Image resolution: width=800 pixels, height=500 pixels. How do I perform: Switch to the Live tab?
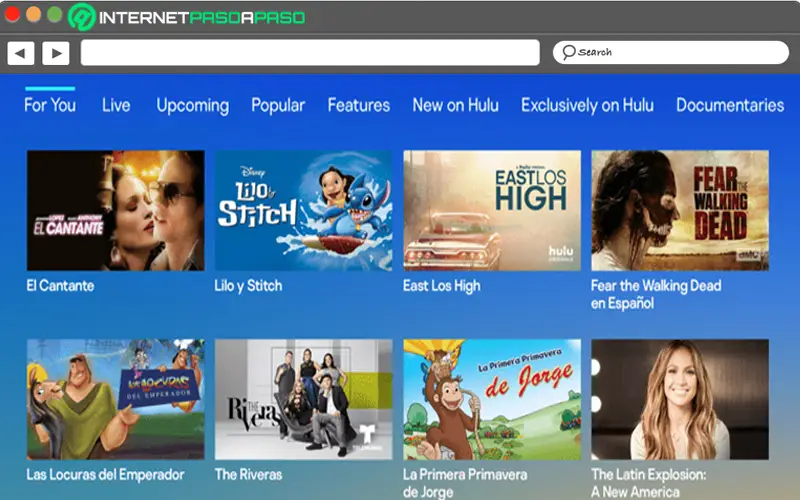pos(116,105)
